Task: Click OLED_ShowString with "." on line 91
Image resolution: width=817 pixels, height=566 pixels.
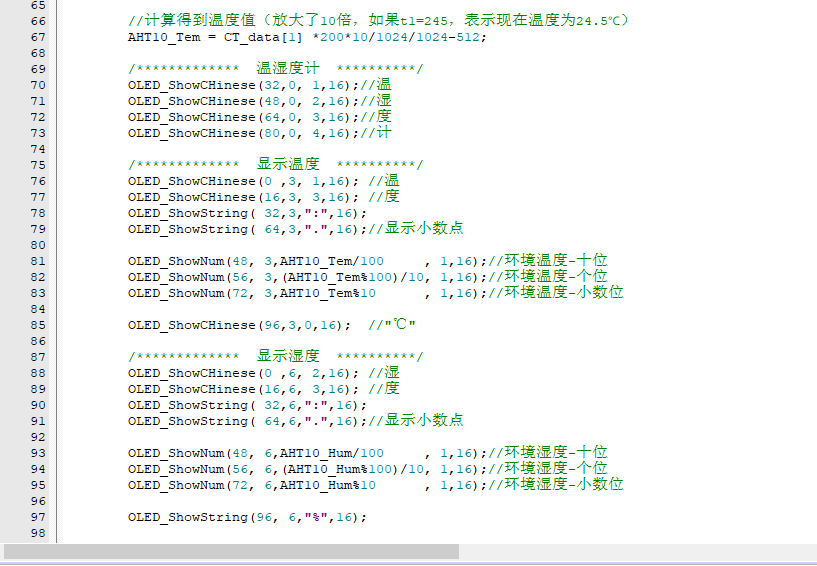Action: point(247,421)
